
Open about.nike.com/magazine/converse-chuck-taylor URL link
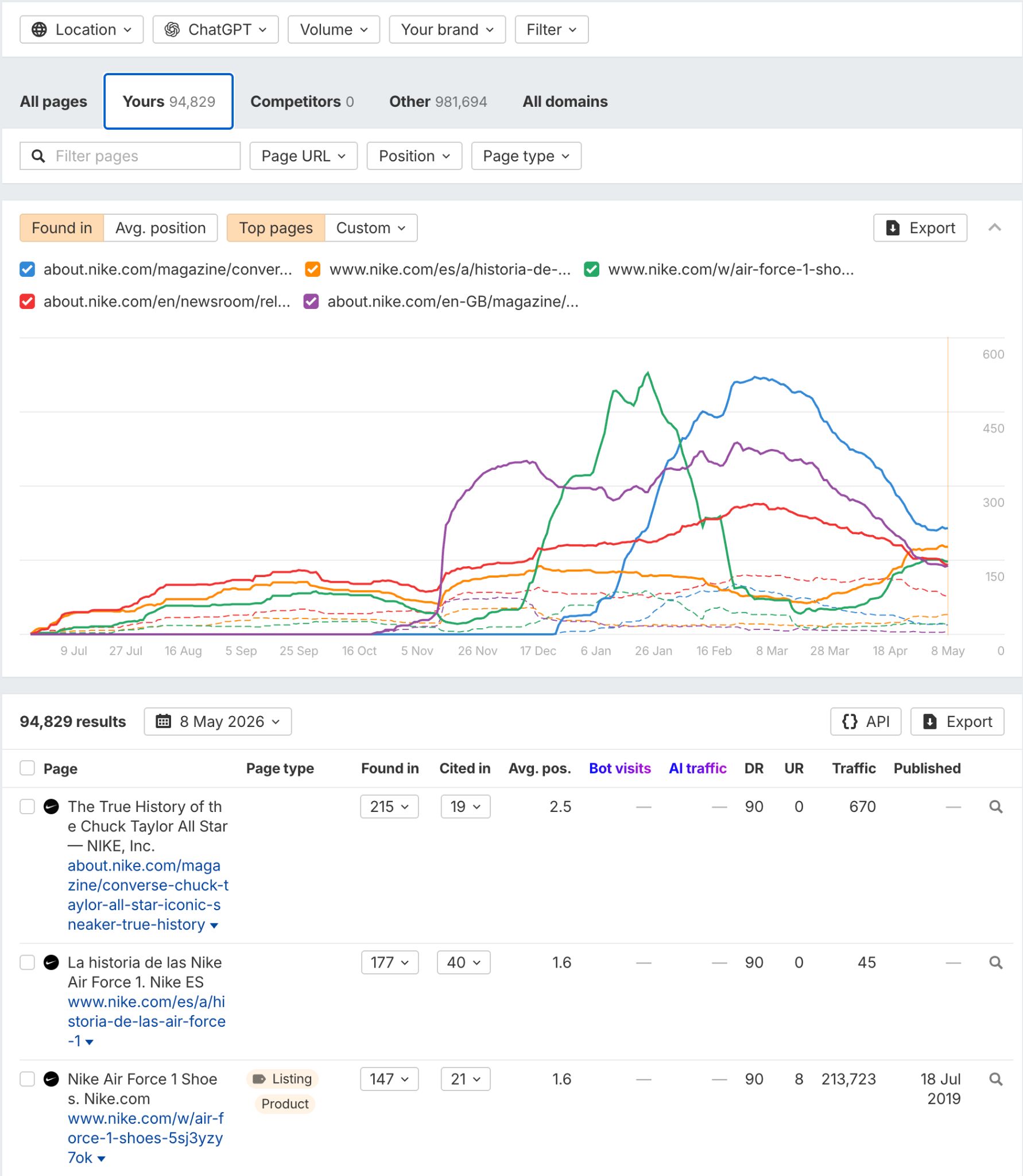[x=148, y=895]
